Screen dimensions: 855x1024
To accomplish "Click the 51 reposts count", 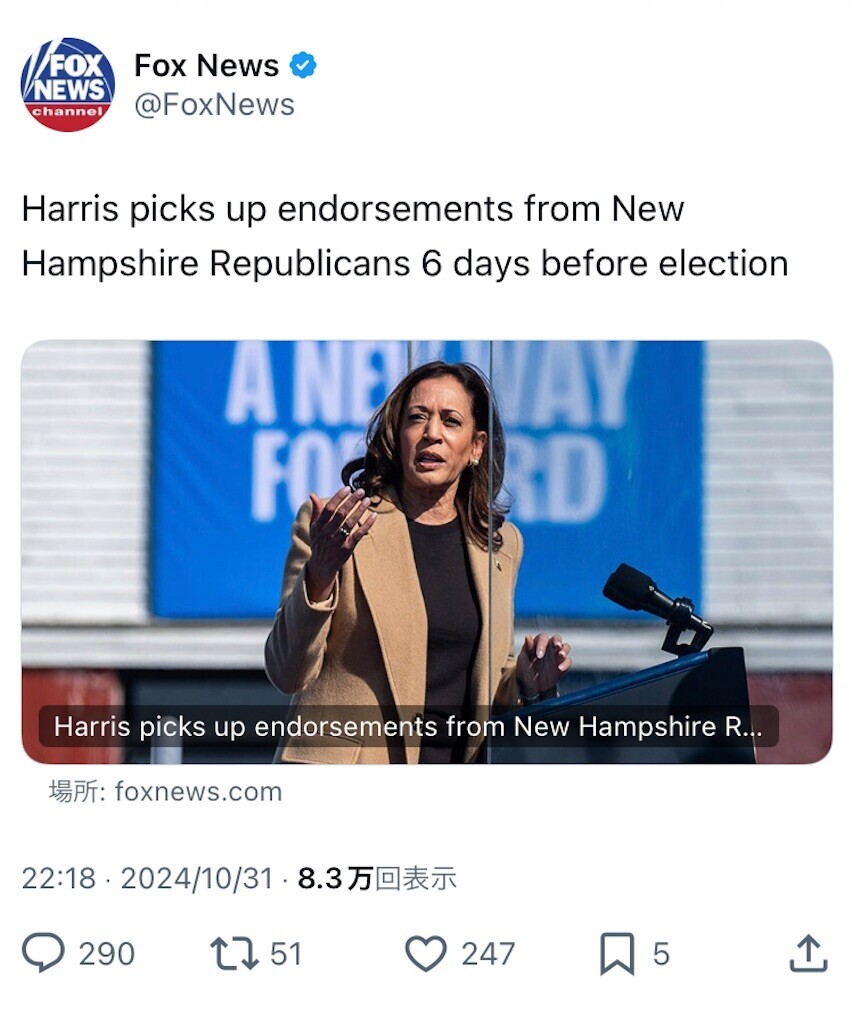I will (286, 954).
